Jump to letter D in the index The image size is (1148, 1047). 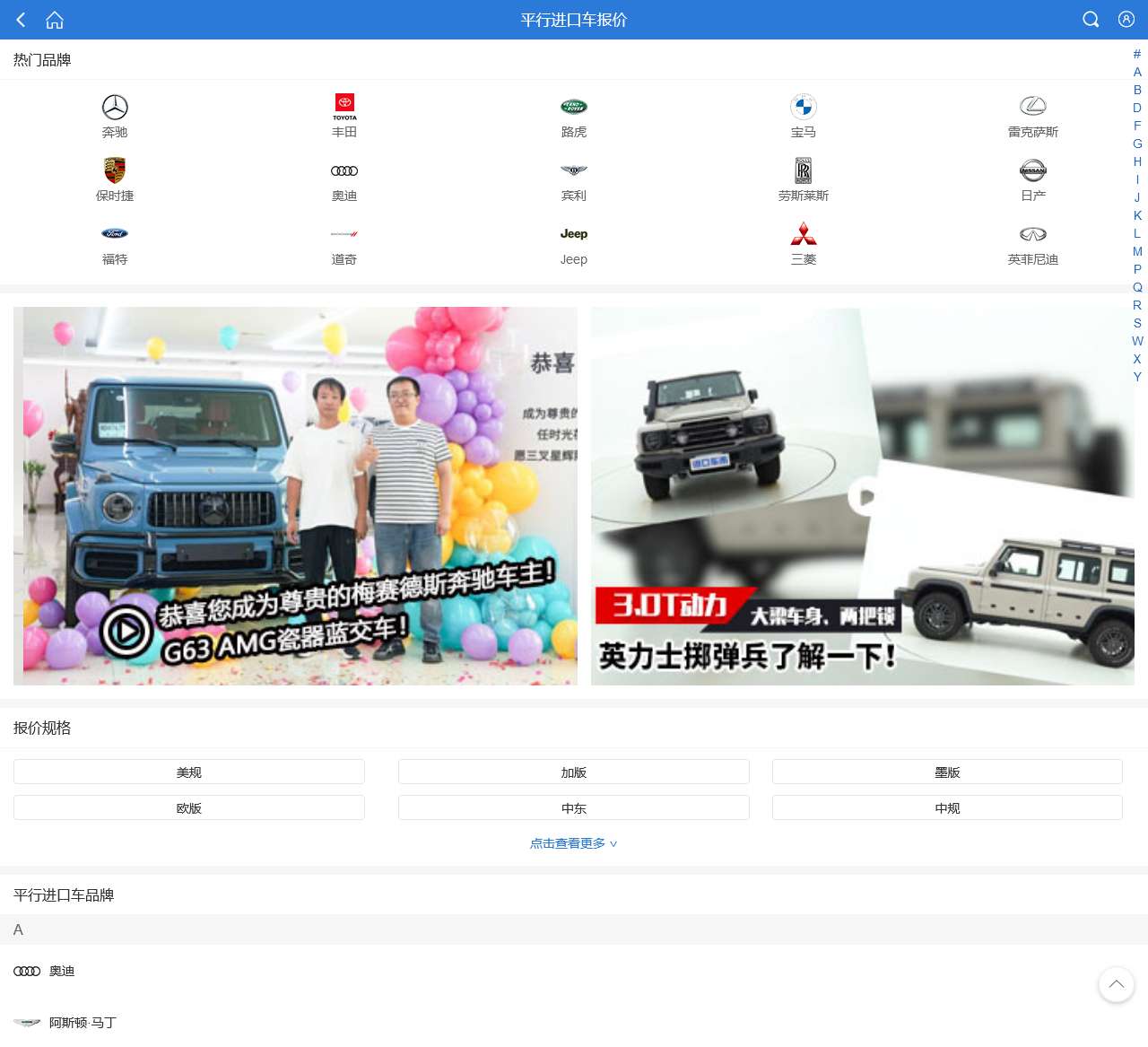coord(1137,108)
